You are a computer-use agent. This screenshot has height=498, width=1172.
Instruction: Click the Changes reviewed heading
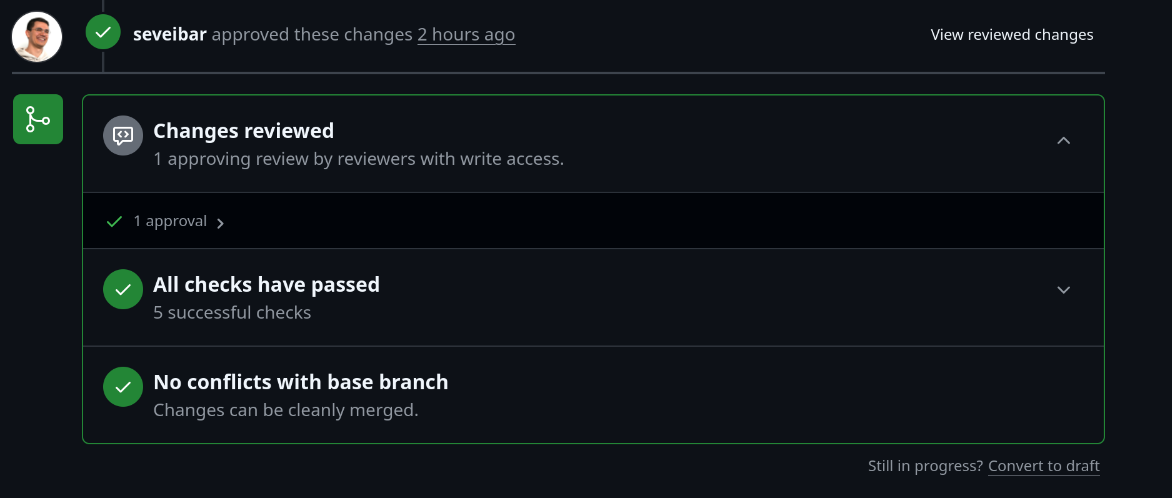(243, 131)
